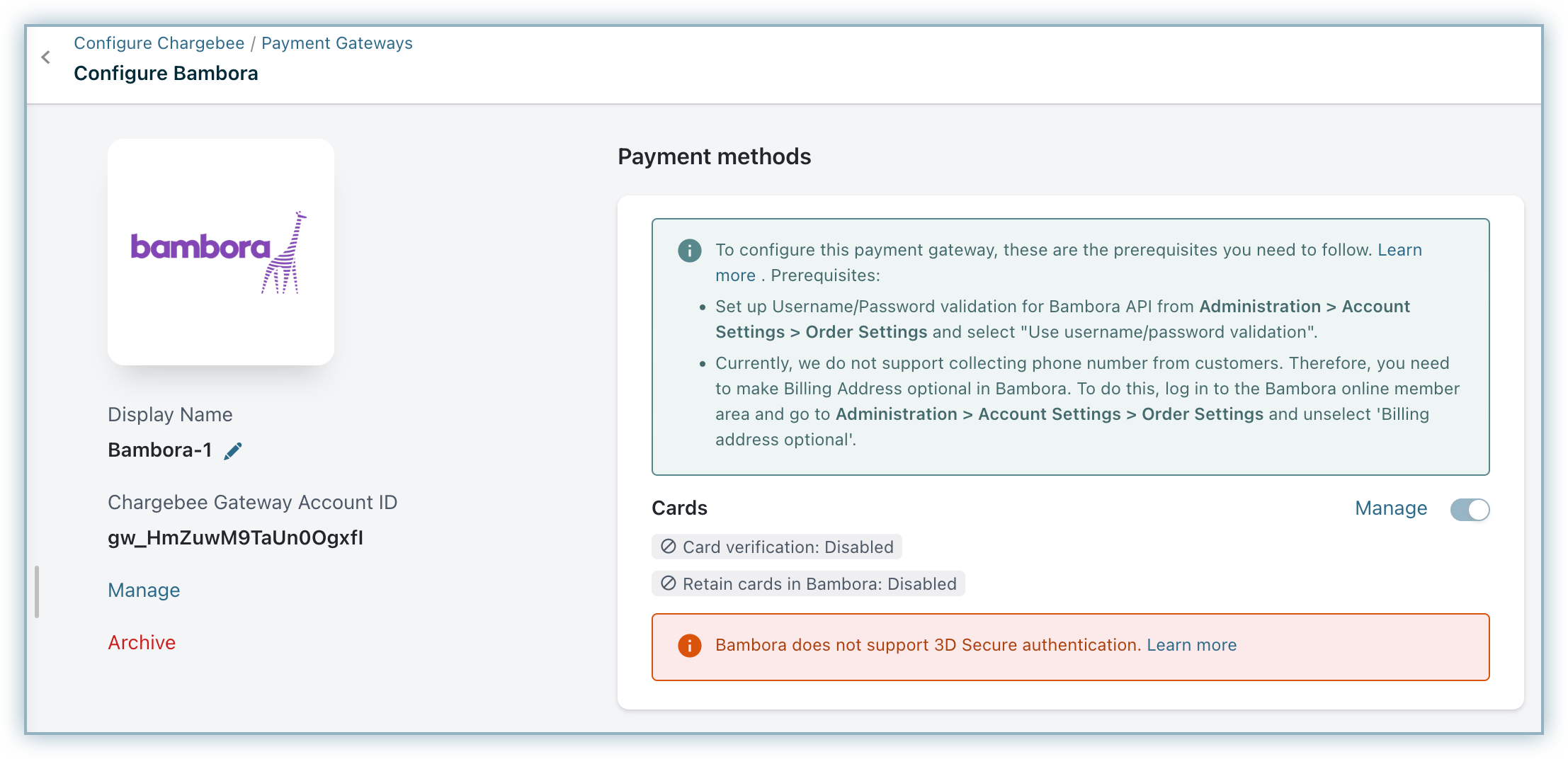Click the gateway account ID gw_HmZuwM9TaUn0OgxfI
1568x759 pixels.
pyautogui.click(x=235, y=538)
